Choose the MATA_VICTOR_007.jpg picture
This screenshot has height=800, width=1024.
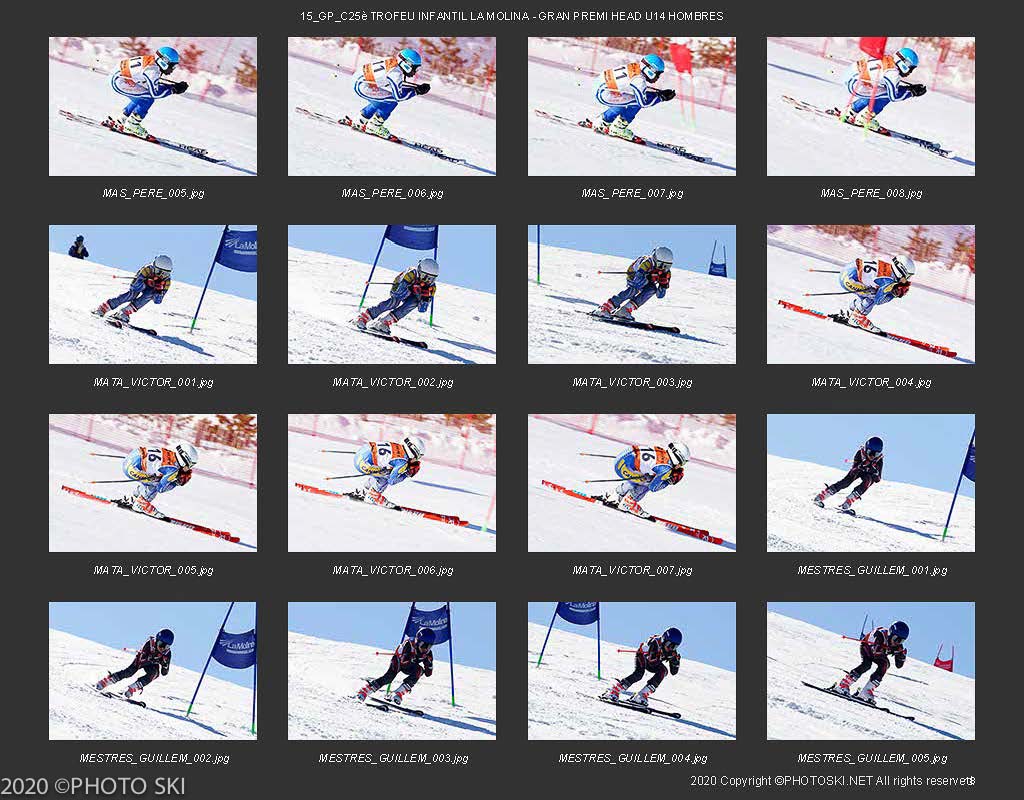click(632, 483)
